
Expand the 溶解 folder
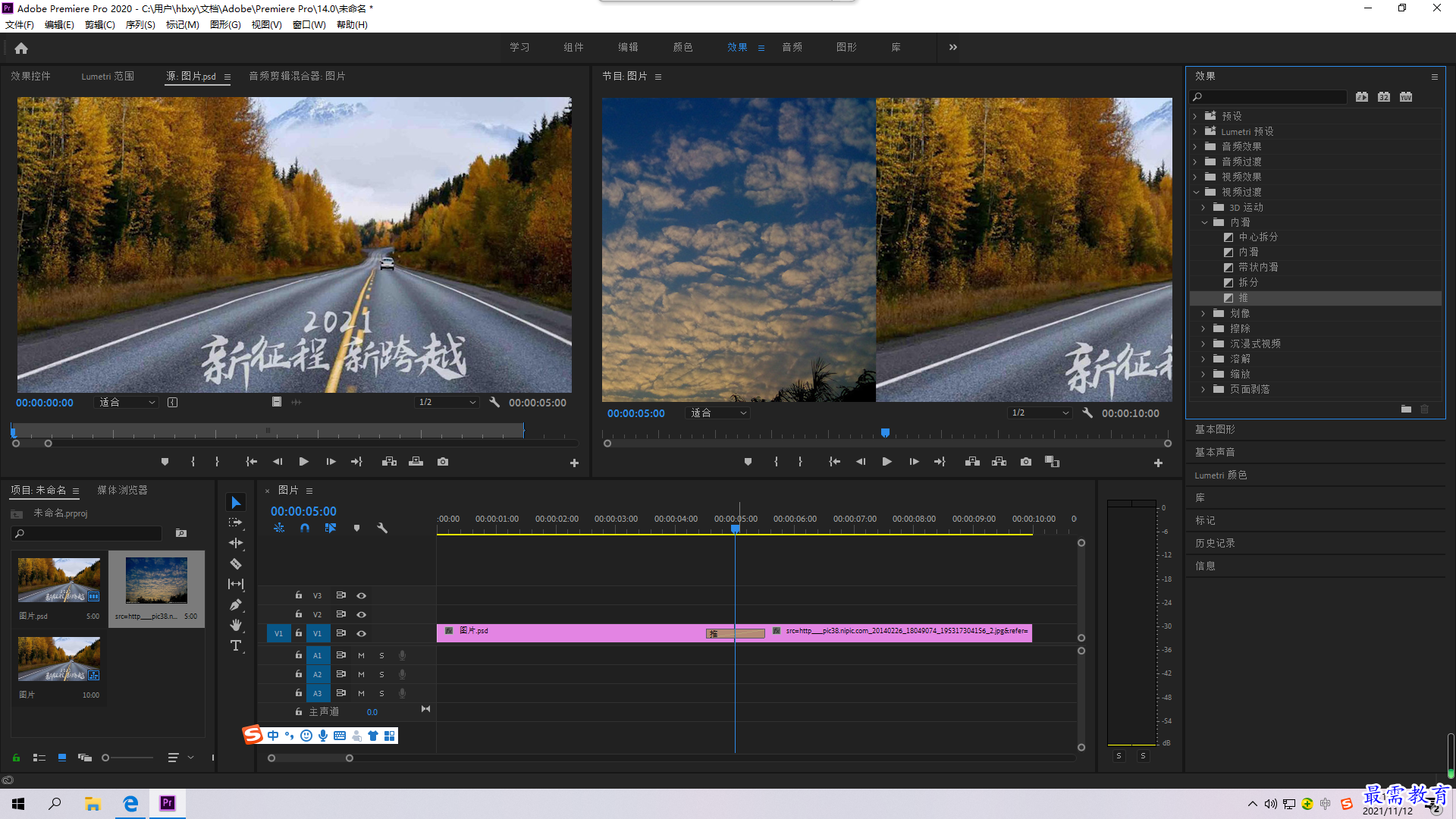[x=1203, y=359]
